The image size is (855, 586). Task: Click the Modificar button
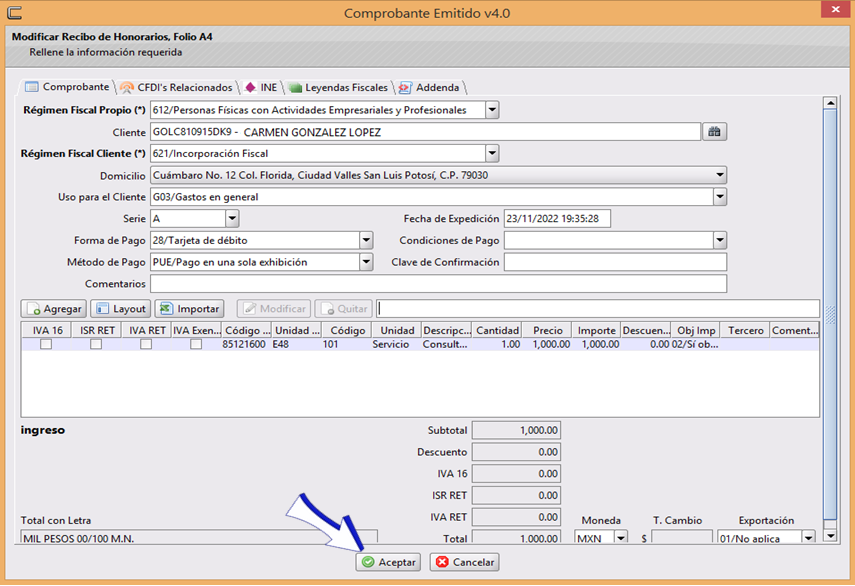point(274,309)
